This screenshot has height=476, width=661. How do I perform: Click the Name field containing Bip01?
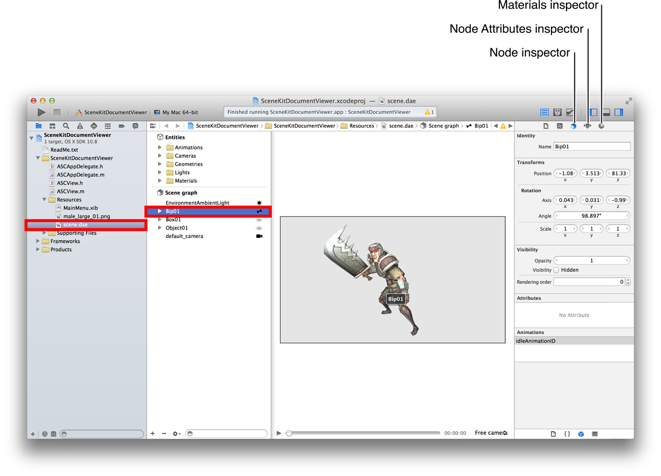592,147
